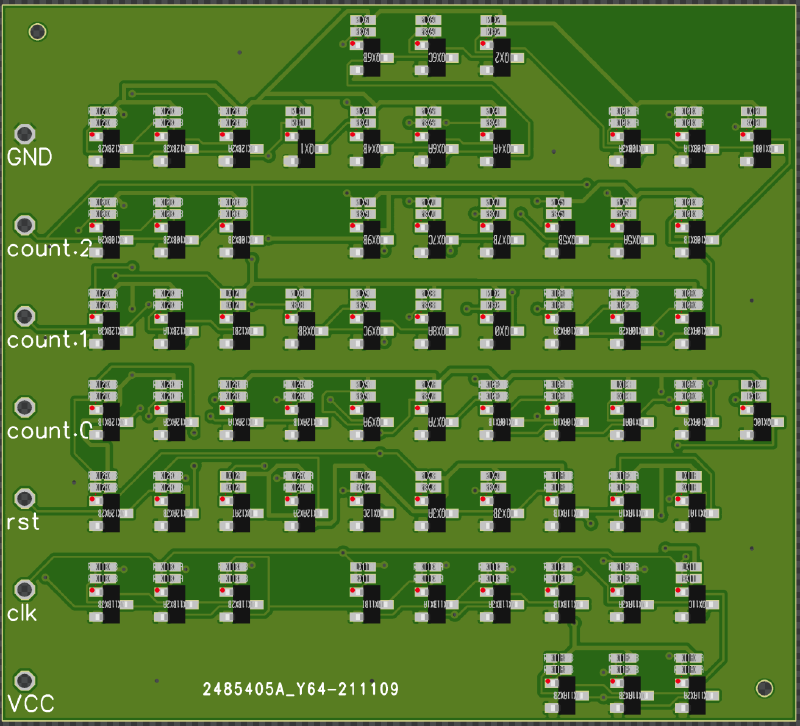Click the GND silkscreen text label
The width and height of the screenshot is (800, 726).
(30, 157)
